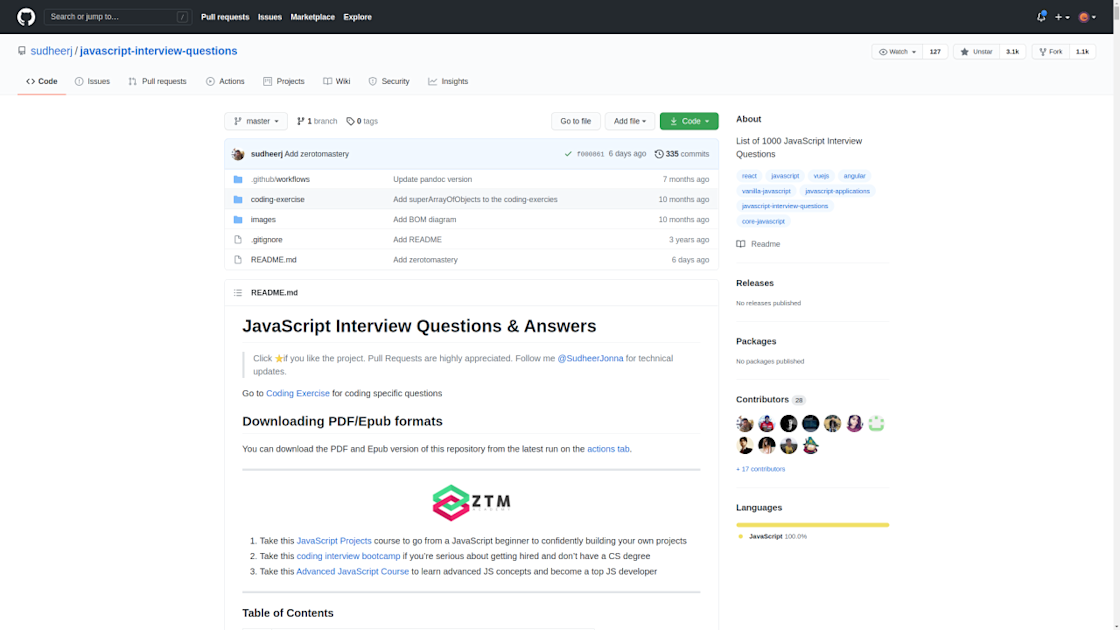Fork this repository
This screenshot has width=1120, height=630.
[x=1051, y=51]
